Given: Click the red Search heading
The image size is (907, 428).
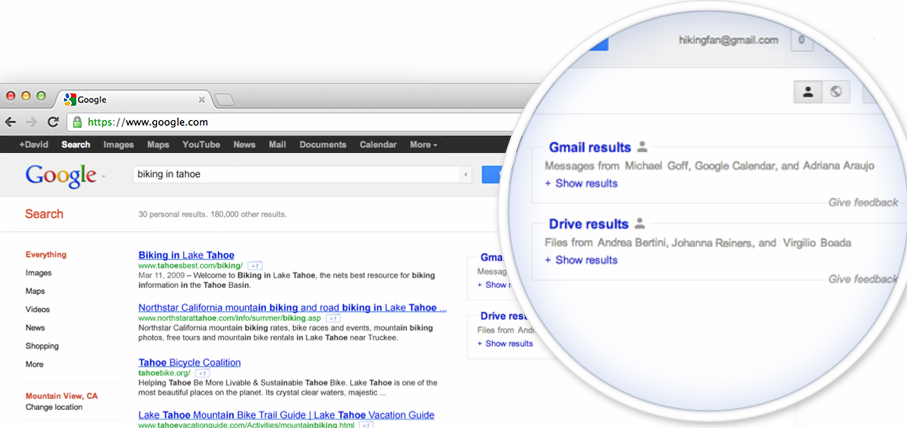Looking at the screenshot, I should (x=44, y=214).
